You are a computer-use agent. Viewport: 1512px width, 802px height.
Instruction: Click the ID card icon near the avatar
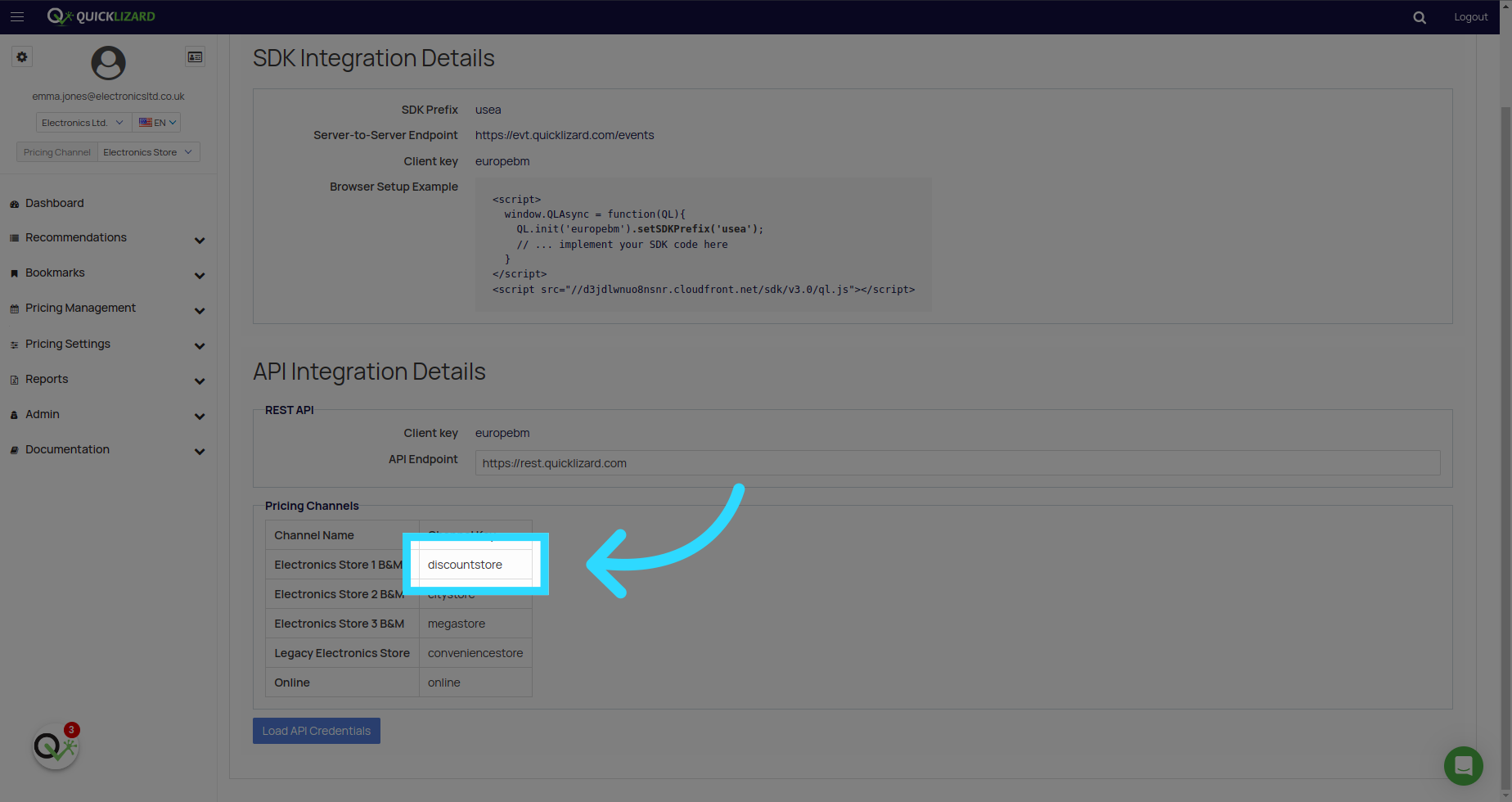pyautogui.click(x=195, y=57)
